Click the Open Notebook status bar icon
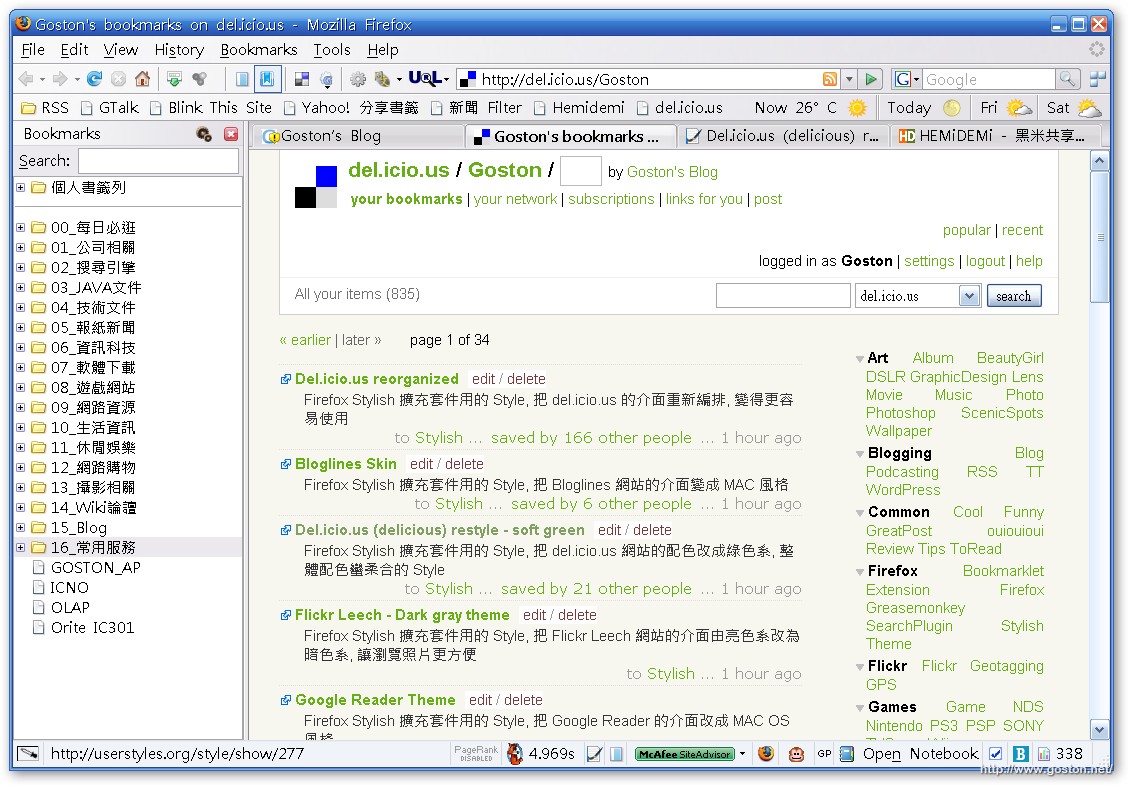The height and width of the screenshot is (785, 1128). click(x=847, y=753)
